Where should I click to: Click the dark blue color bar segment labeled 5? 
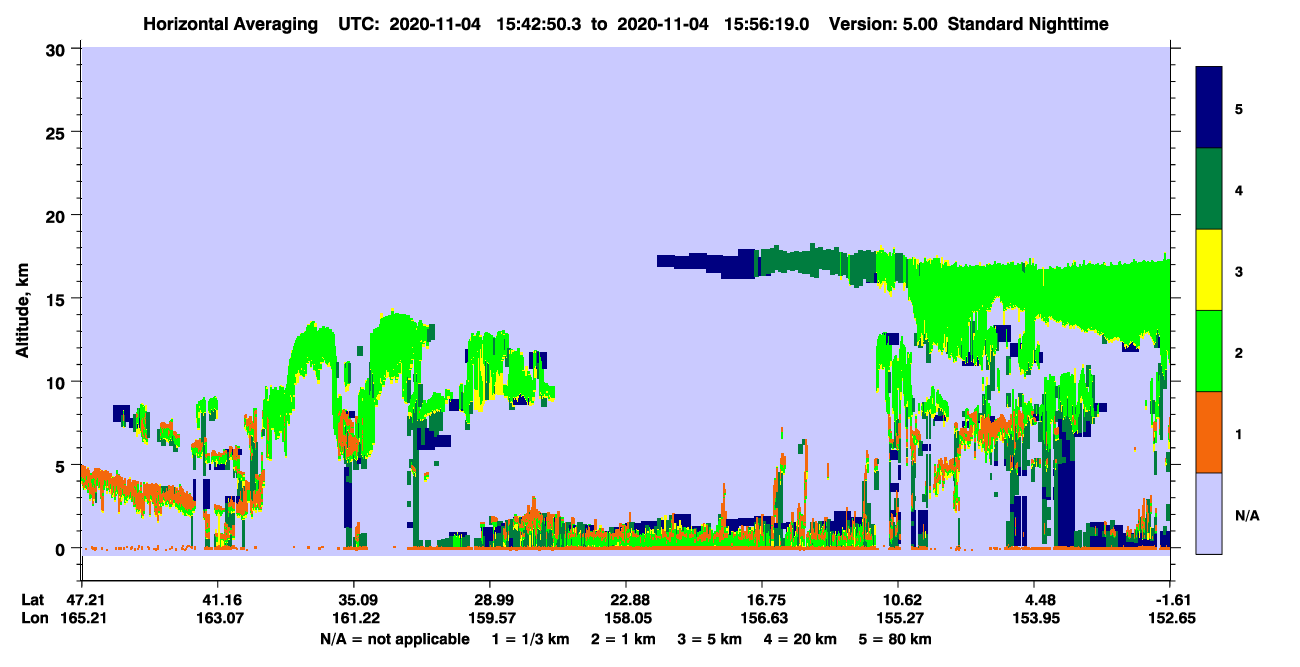tap(1209, 108)
